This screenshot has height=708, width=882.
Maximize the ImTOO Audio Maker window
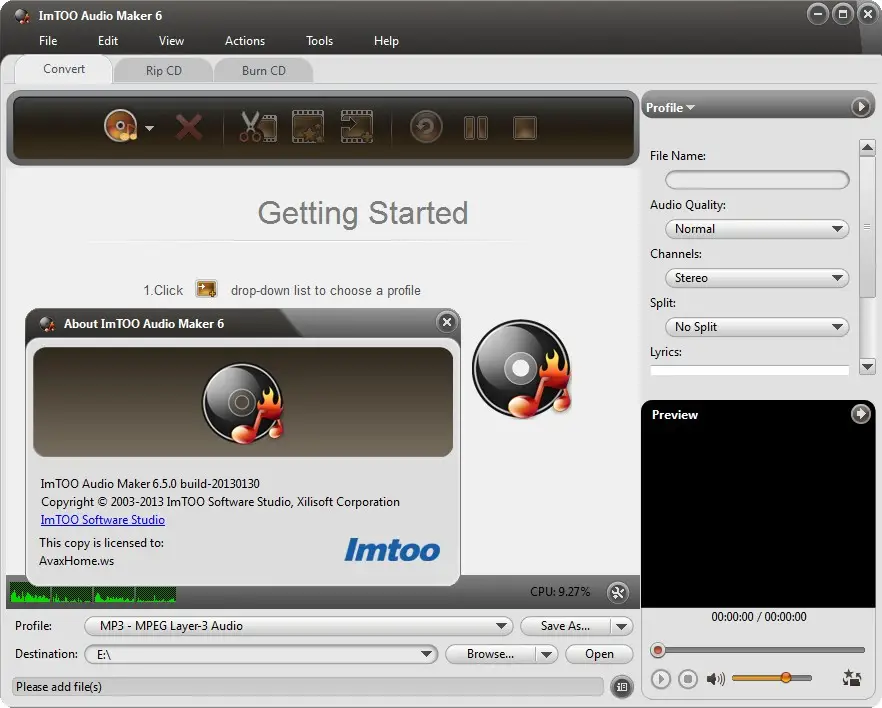click(843, 14)
